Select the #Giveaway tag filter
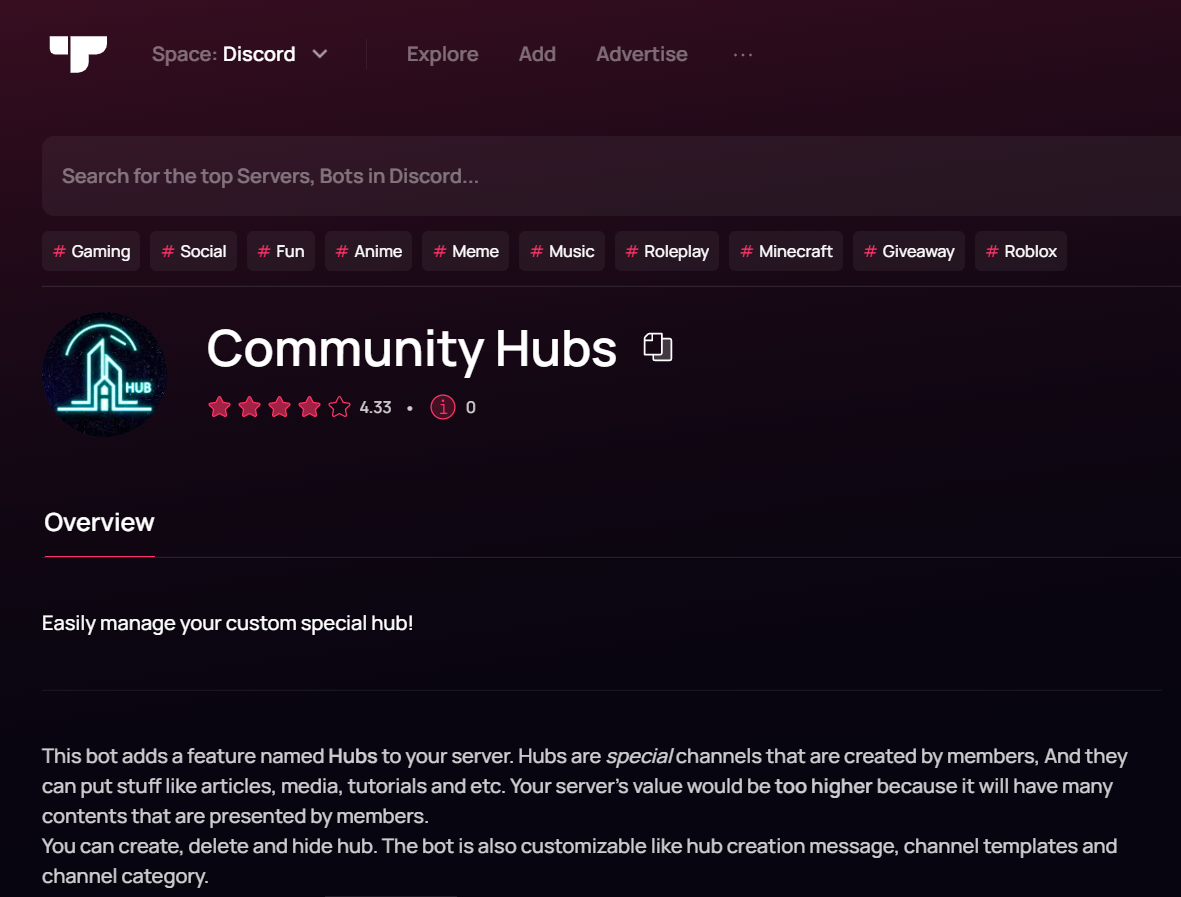This screenshot has height=897, width=1181. [x=908, y=251]
